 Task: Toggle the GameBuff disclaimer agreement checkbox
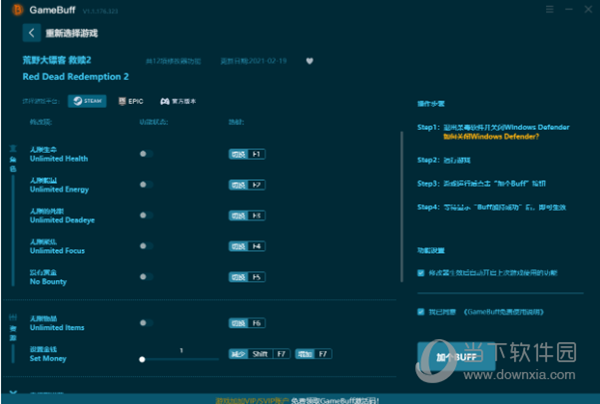click(x=421, y=312)
